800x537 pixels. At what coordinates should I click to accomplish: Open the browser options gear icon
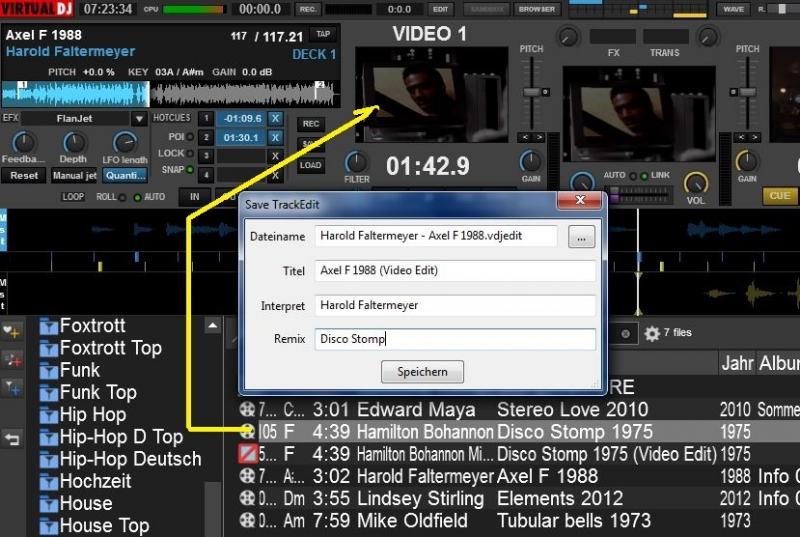point(652,334)
